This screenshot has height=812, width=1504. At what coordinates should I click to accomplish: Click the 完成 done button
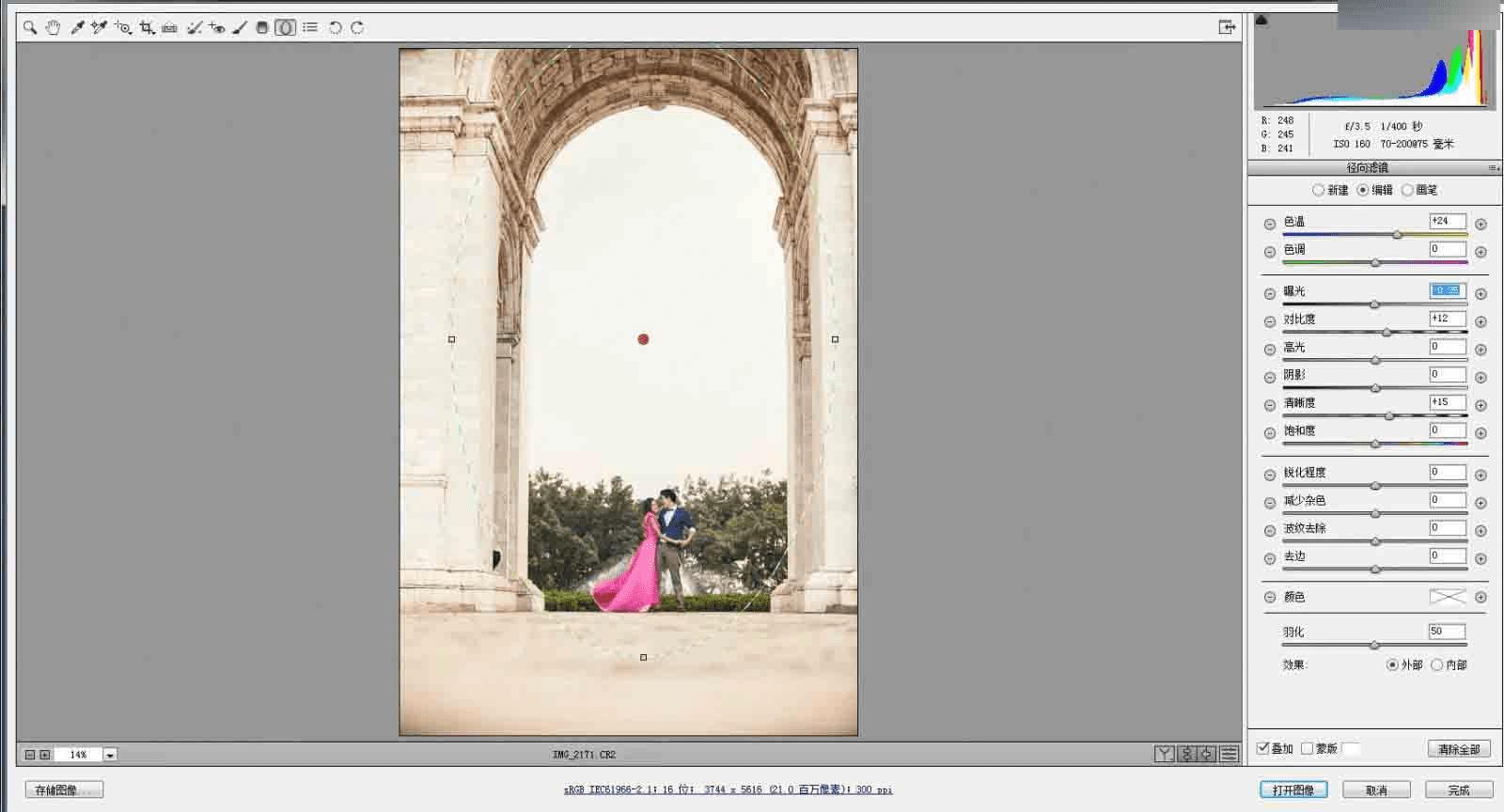point(1459,790)
